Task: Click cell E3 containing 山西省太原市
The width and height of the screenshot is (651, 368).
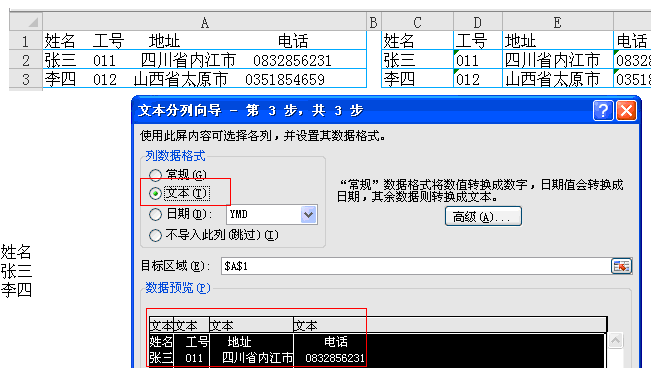Action: click(x=558, y=78)
